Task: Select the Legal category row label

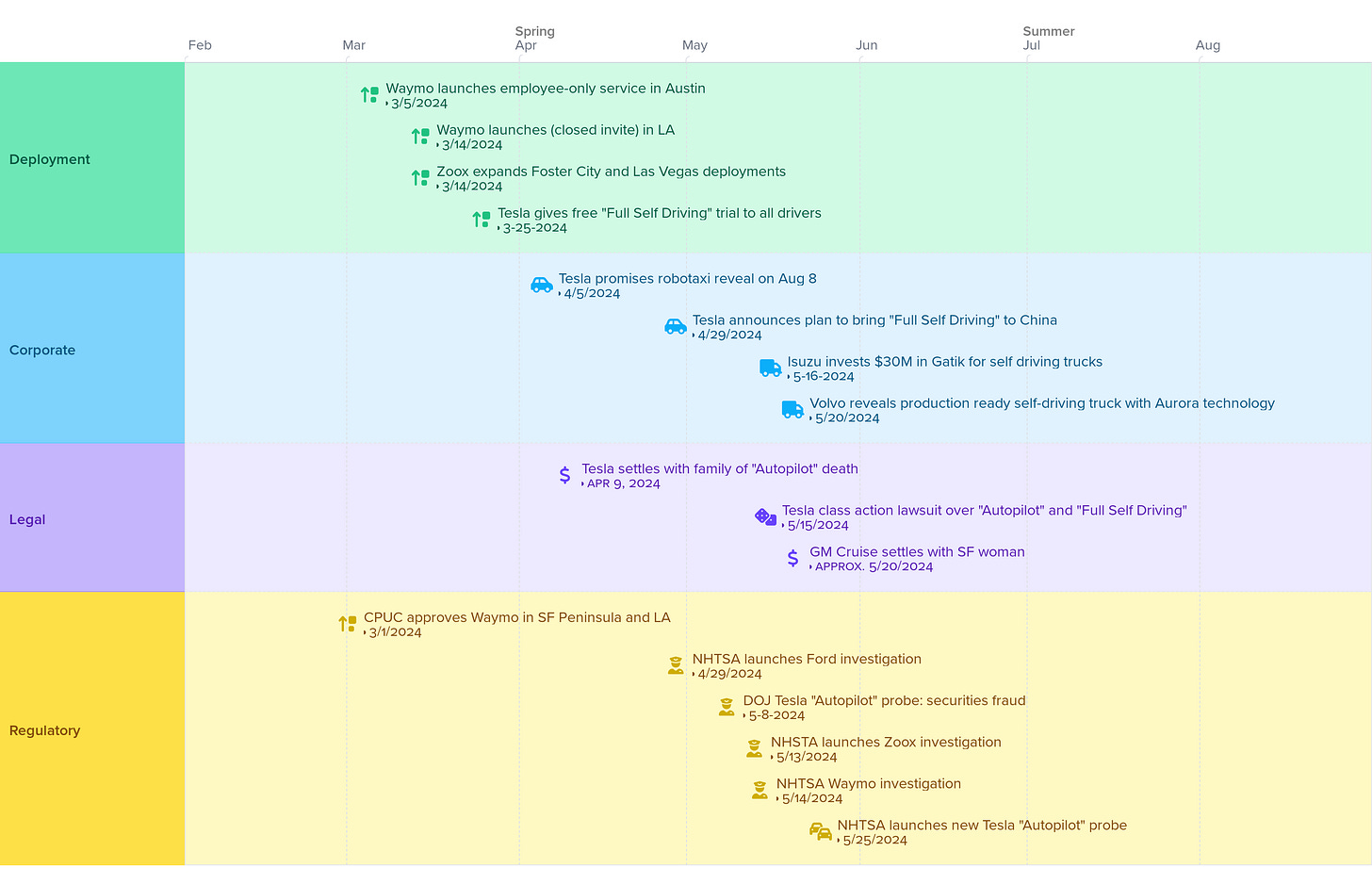Action: (27, 519)
